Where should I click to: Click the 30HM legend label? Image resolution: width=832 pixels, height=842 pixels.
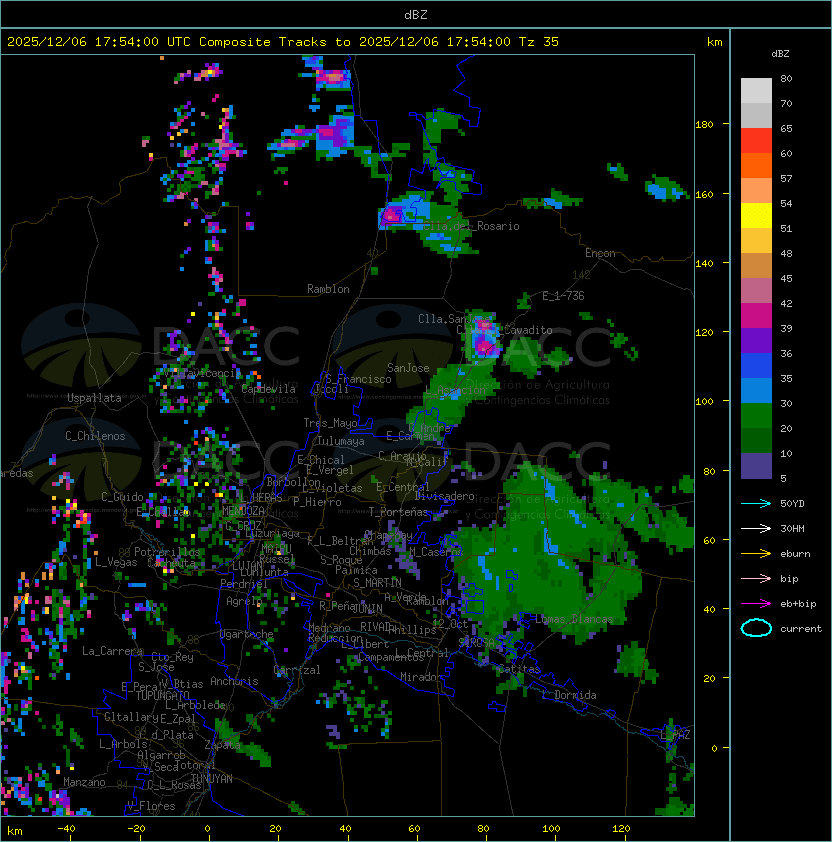(792, 528)
